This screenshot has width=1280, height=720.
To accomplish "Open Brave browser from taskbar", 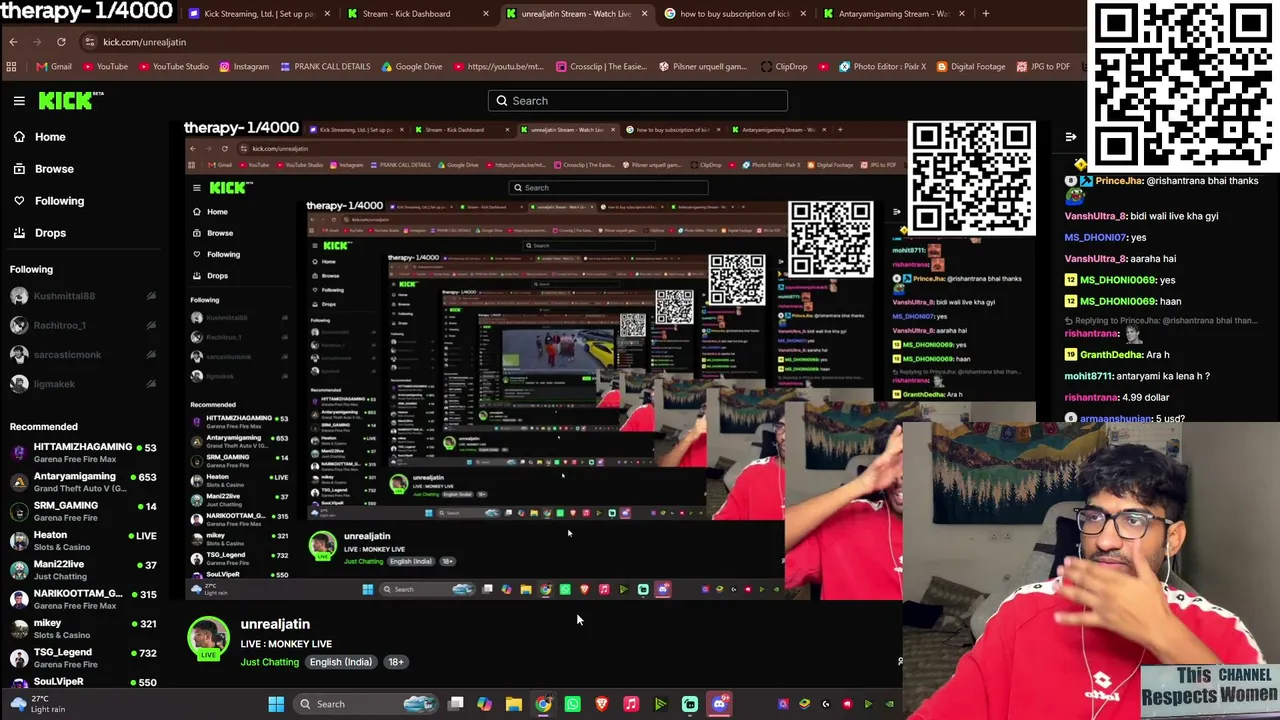I will tap(602, 704).
